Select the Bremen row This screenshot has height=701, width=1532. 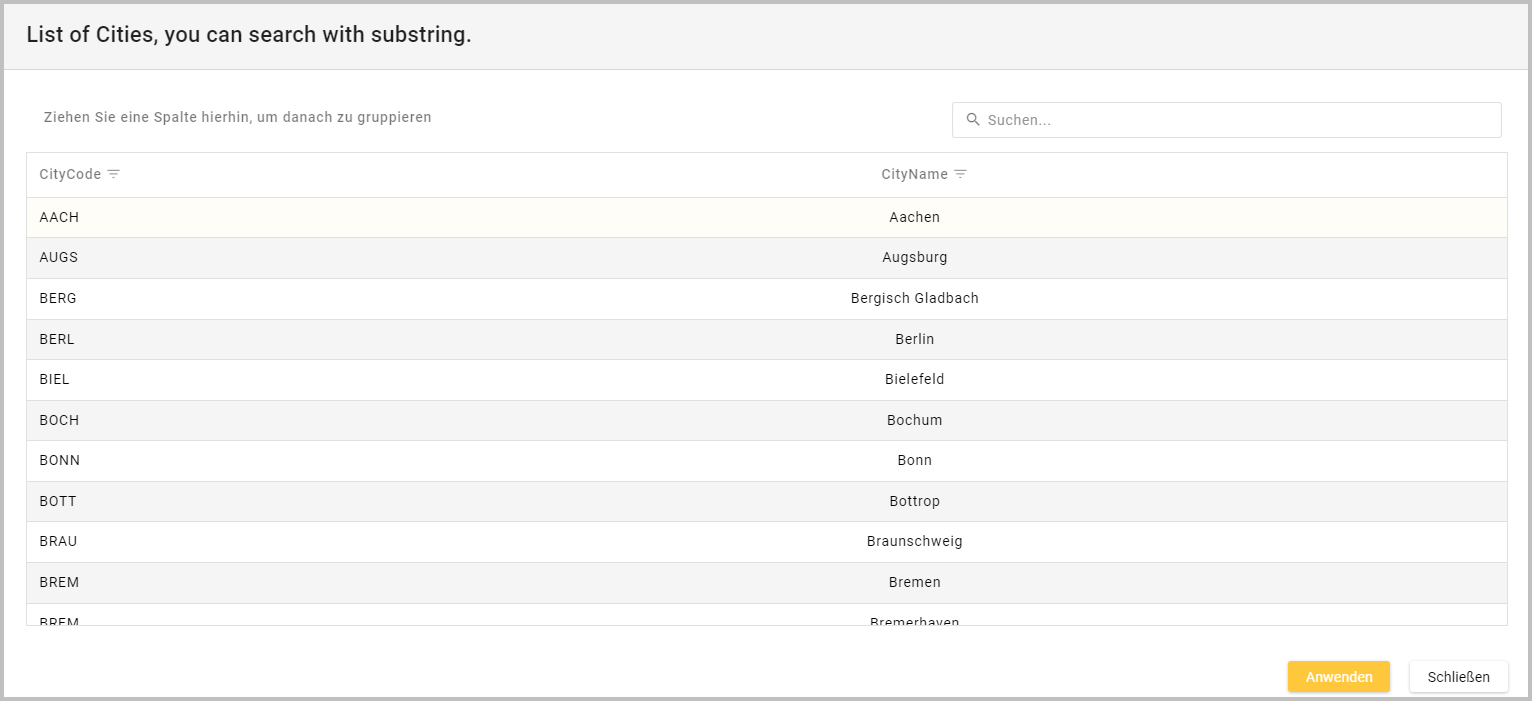pos(914,582)
